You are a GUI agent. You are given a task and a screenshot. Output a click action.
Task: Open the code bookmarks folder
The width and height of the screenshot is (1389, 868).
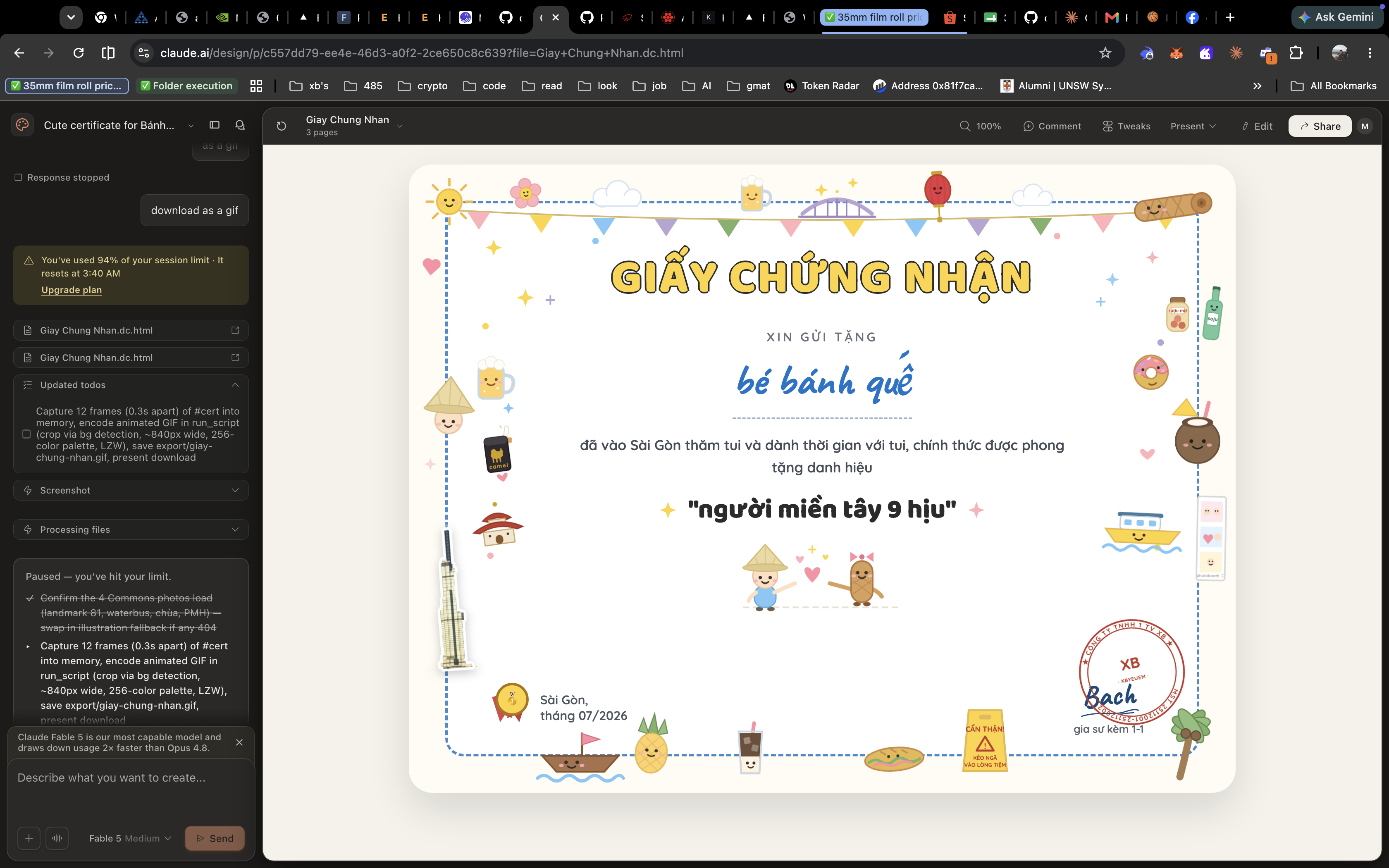pyautogui.click(x=484, y=86)
